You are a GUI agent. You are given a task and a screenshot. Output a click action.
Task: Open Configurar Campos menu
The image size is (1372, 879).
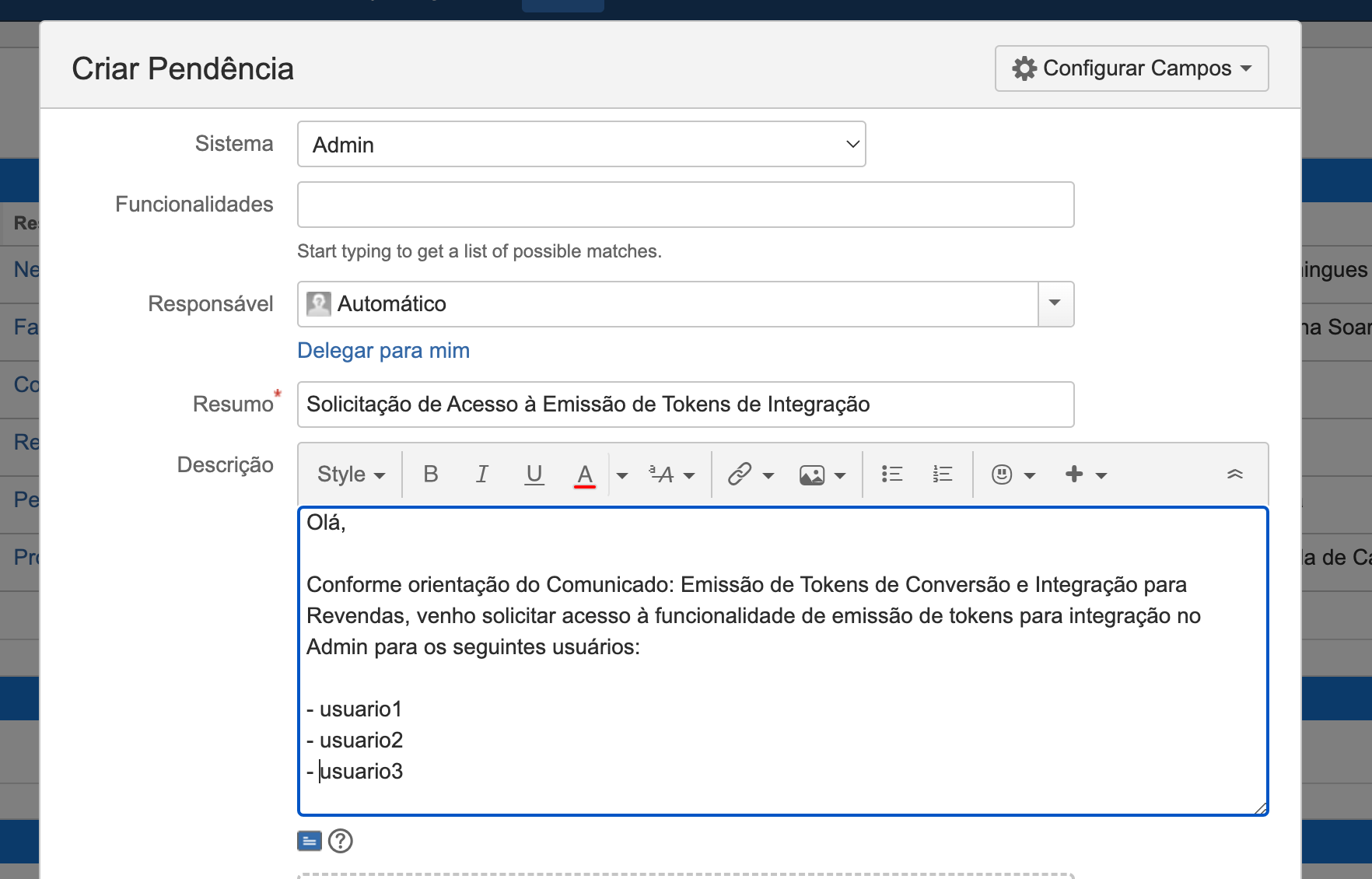coord(1132,68)
